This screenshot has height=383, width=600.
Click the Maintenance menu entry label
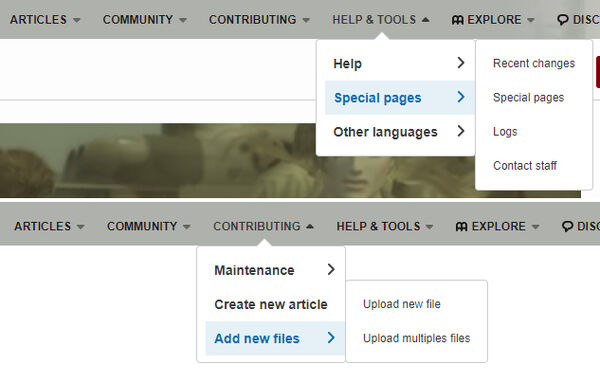point(254,271)
